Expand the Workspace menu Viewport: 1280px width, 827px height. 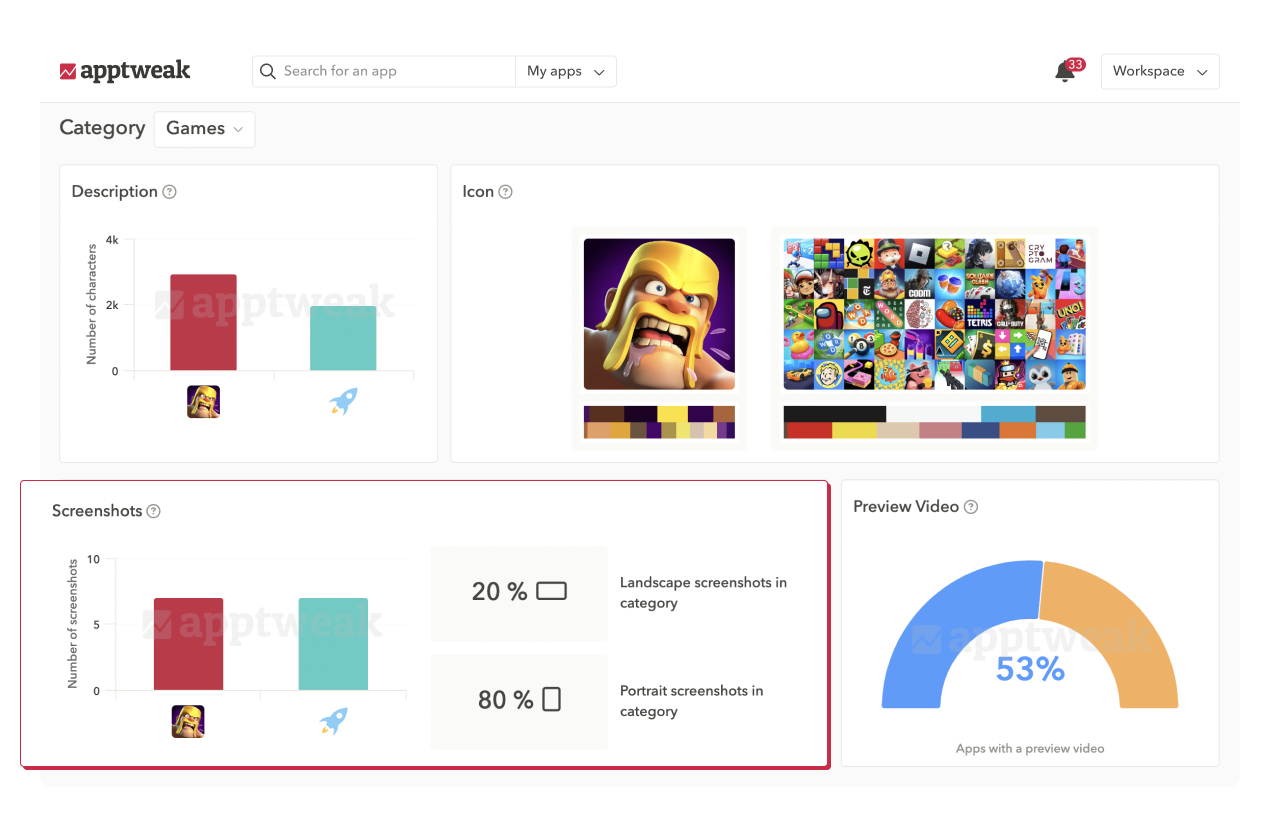coord(1160,71)
